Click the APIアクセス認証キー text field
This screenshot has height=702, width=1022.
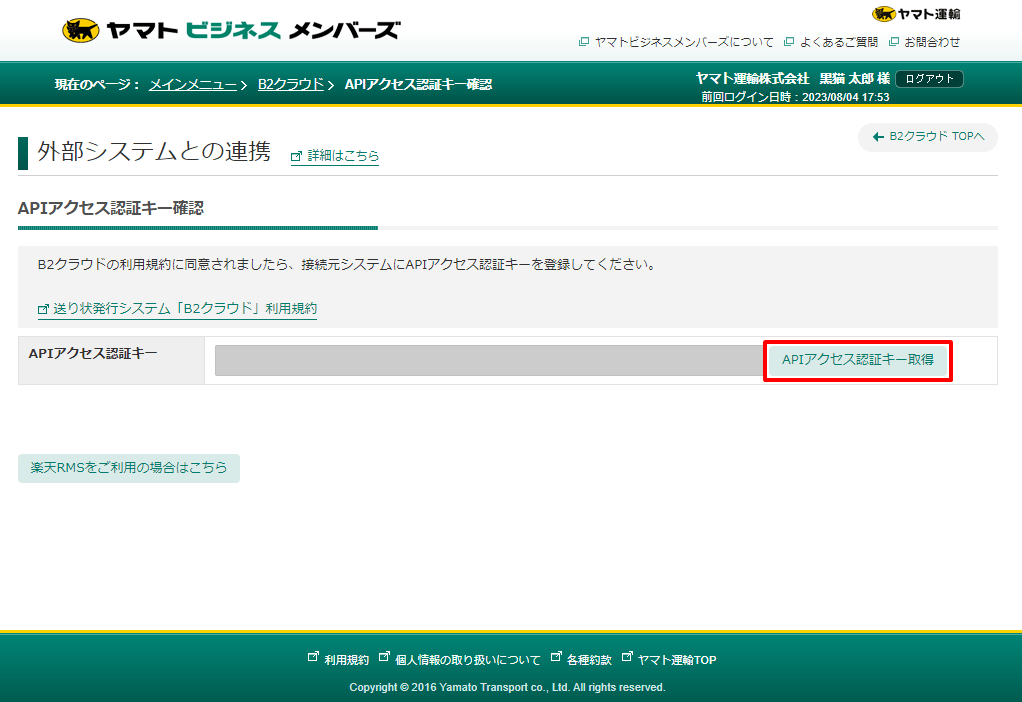click(488, 361)
